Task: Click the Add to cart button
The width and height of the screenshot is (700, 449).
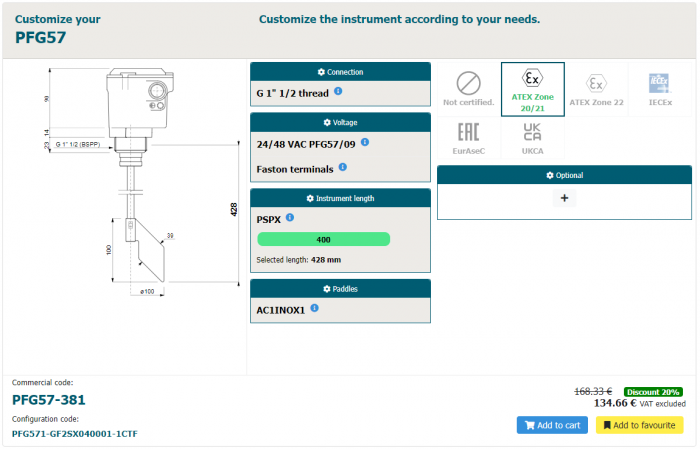Action: tap(552, 425)
